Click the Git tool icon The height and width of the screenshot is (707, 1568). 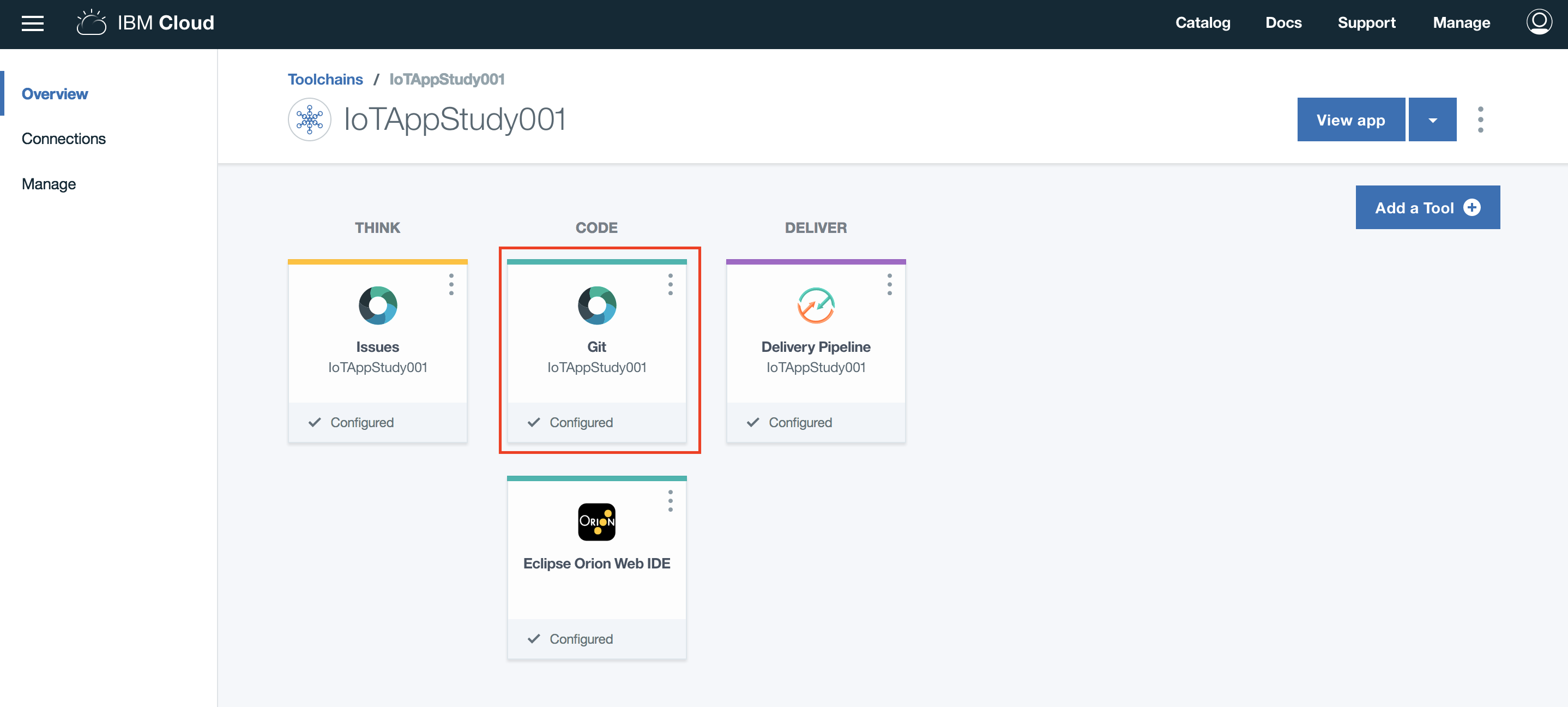click(596, 305)
